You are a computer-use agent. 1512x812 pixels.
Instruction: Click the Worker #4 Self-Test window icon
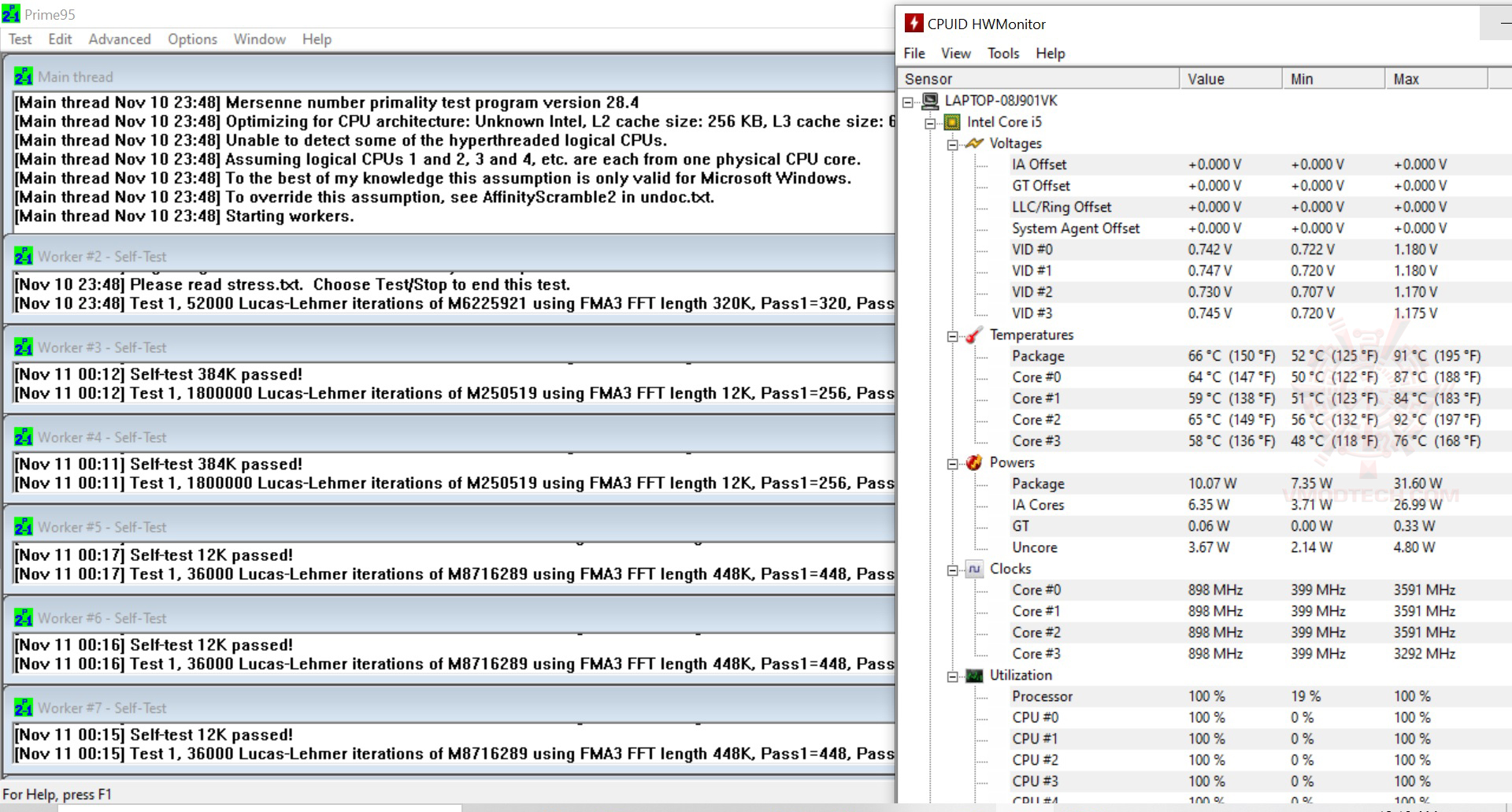[x=24, y=437]
